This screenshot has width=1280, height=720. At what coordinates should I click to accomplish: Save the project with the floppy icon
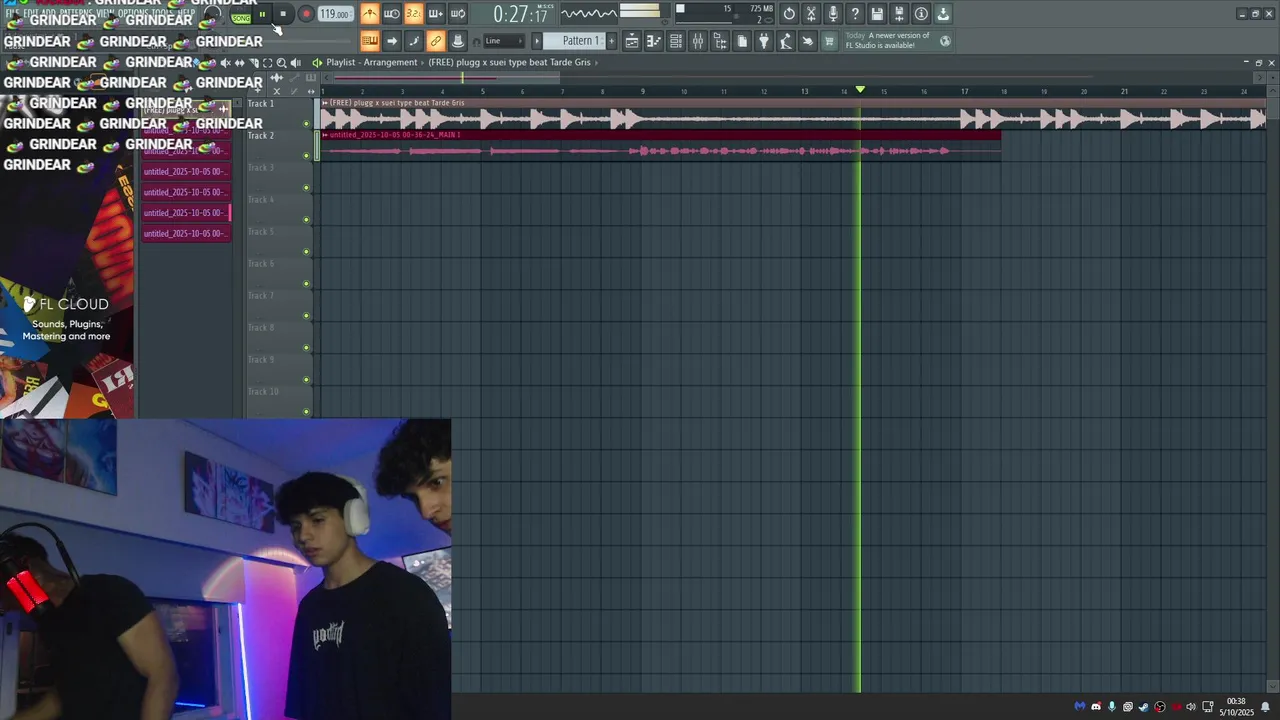point(877,14)
